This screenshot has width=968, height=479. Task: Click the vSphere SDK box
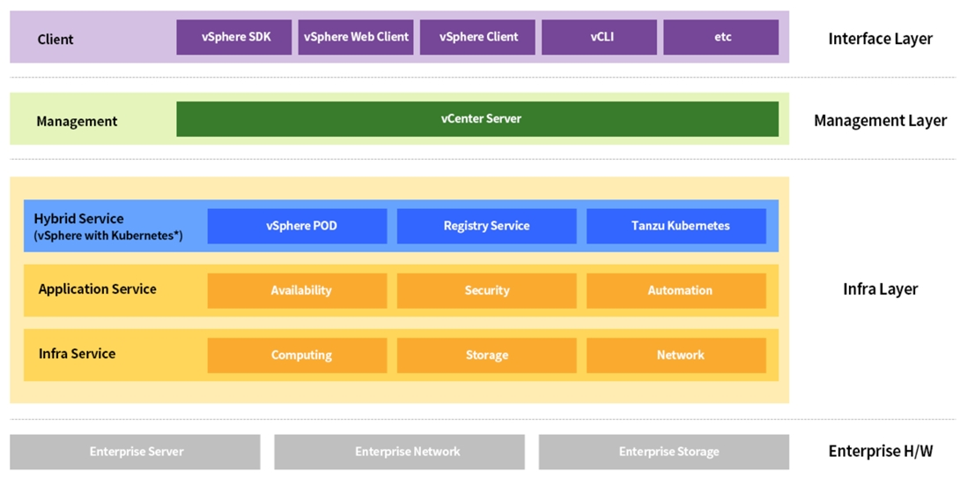(234, 37)
